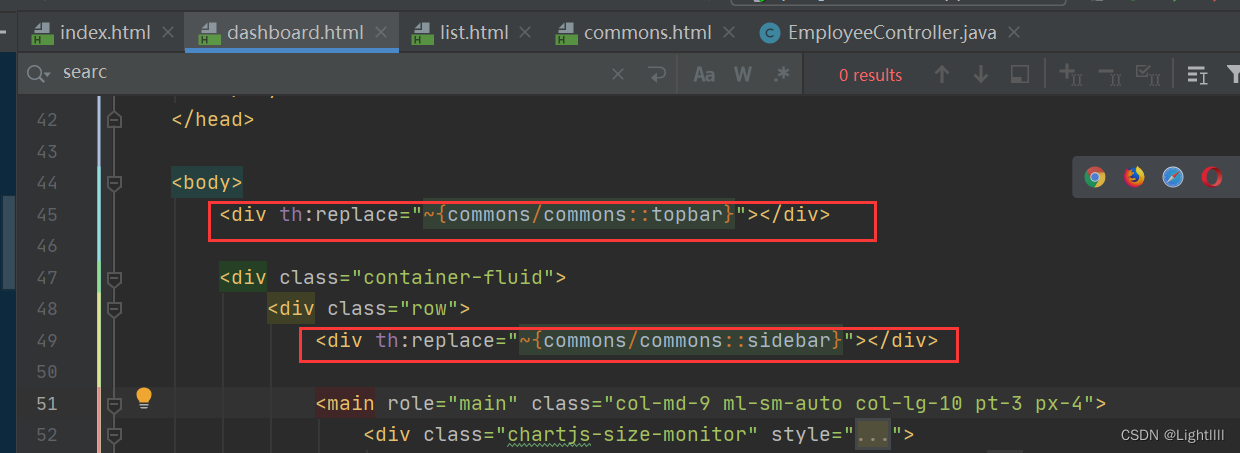Viewport: 1240px width, 453px height.
Task: Open page in Safari browser
Action: [1173, 178]
